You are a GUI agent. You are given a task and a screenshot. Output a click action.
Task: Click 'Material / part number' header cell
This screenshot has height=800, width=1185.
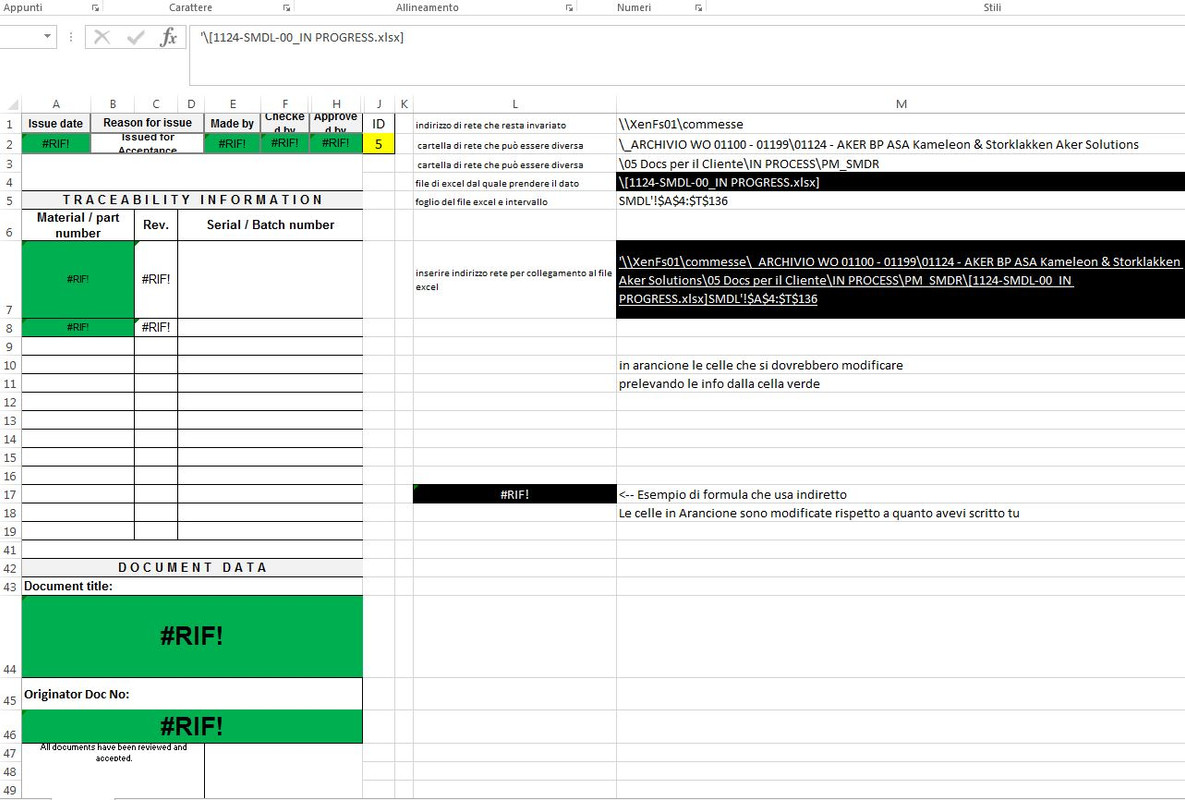78,225
